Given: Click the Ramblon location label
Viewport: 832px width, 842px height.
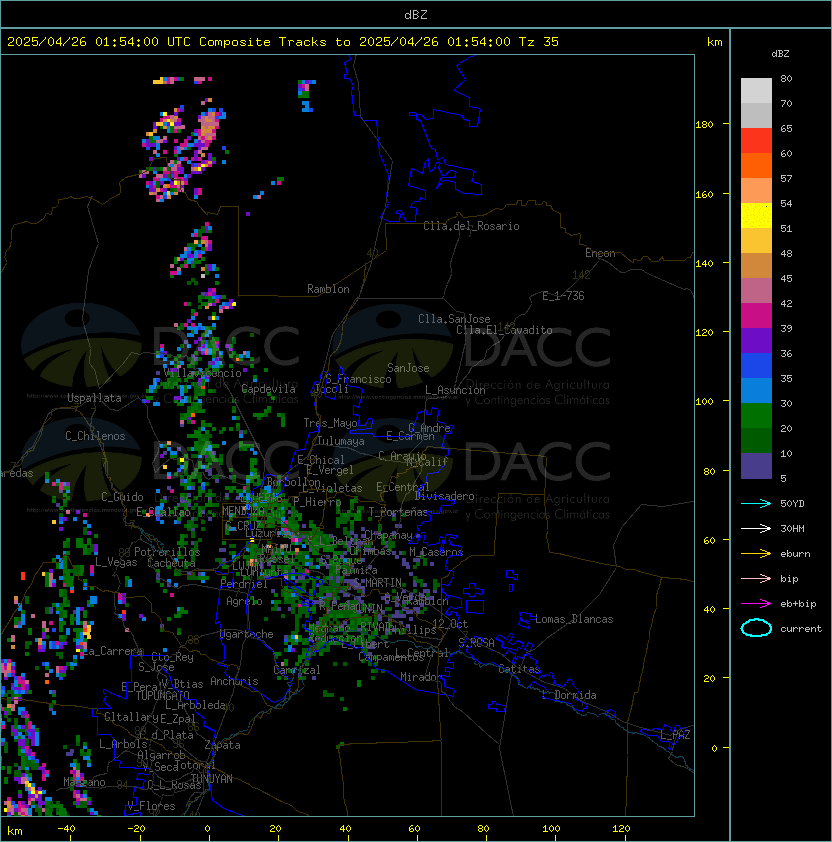Looking at the screenshot, I should click(328, 289).
